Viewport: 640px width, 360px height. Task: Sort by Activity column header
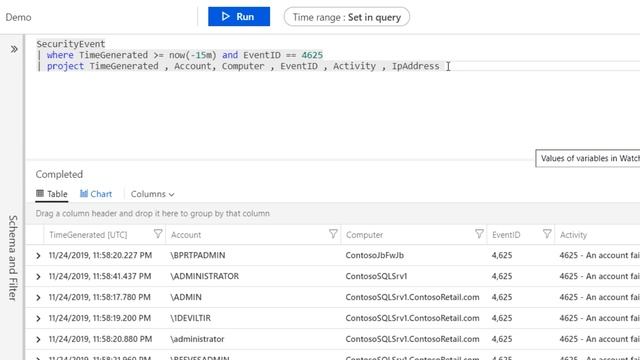click(x=573, y=235)
